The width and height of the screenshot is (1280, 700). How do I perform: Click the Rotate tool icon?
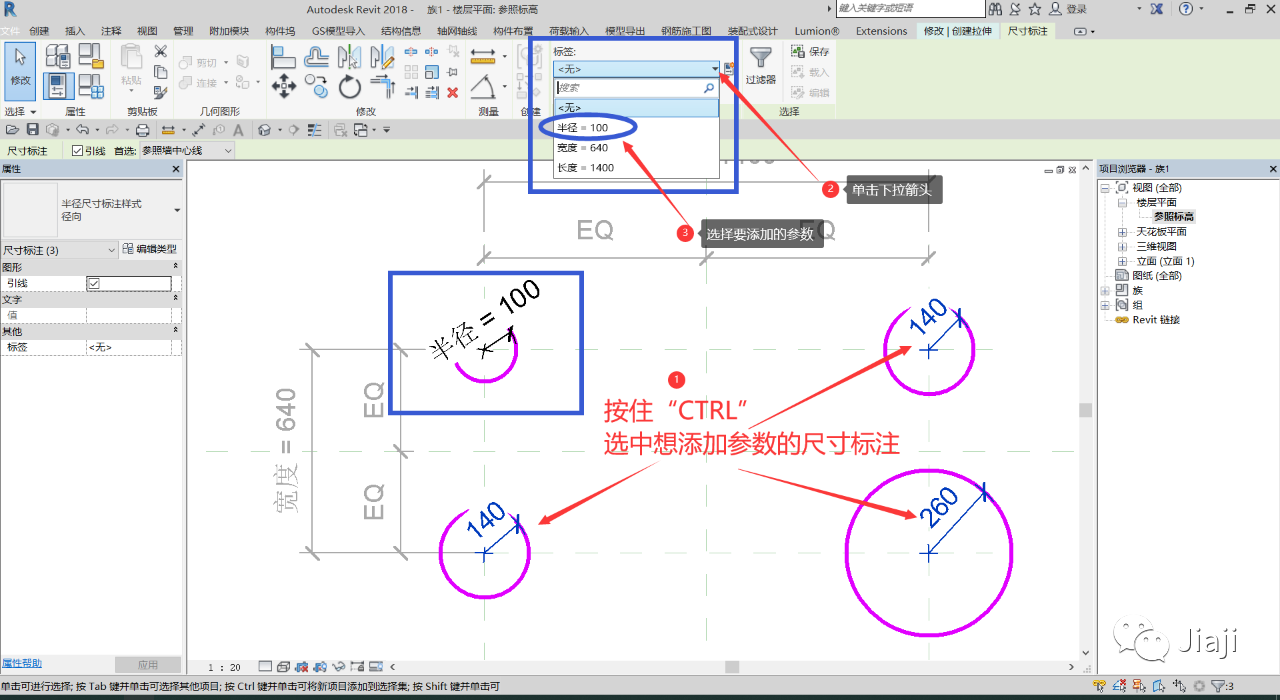tap(350, 87)
